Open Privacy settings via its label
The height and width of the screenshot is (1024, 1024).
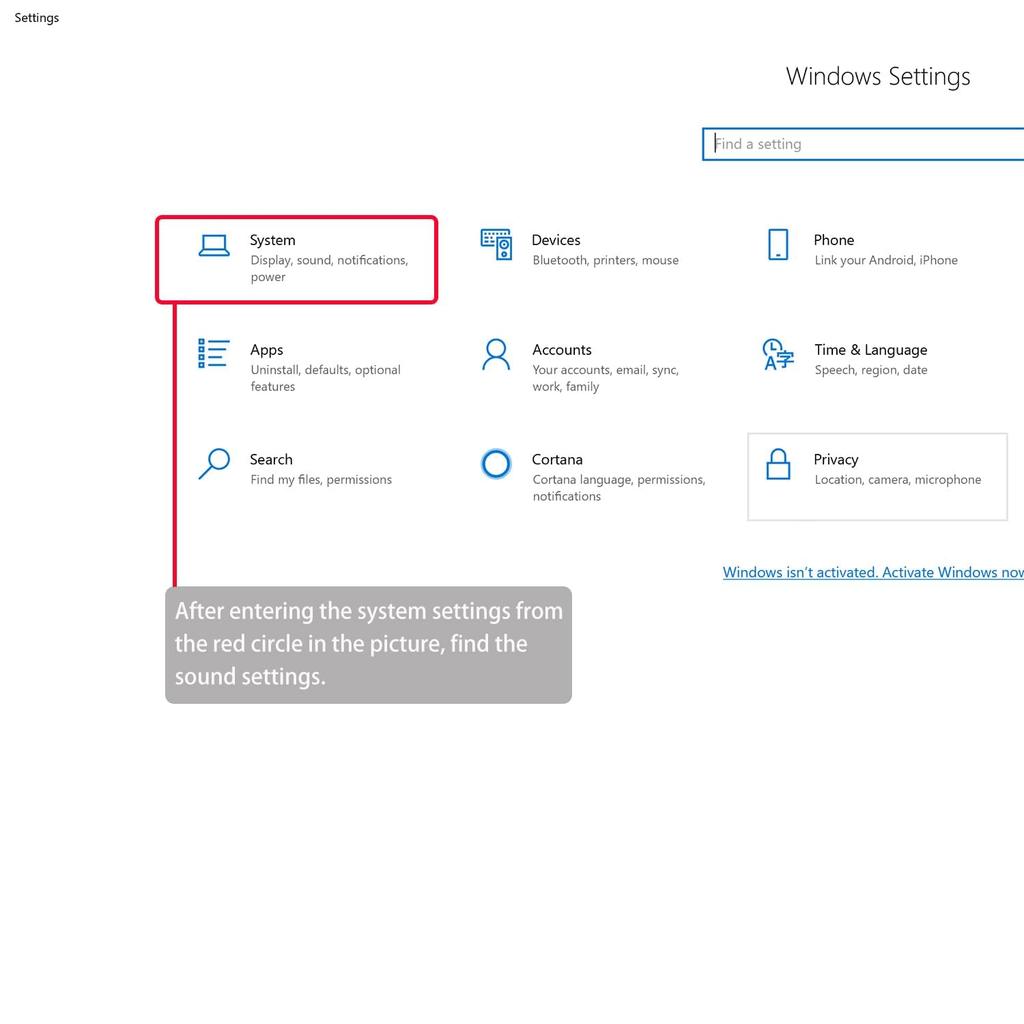click(x=836, y=460)
